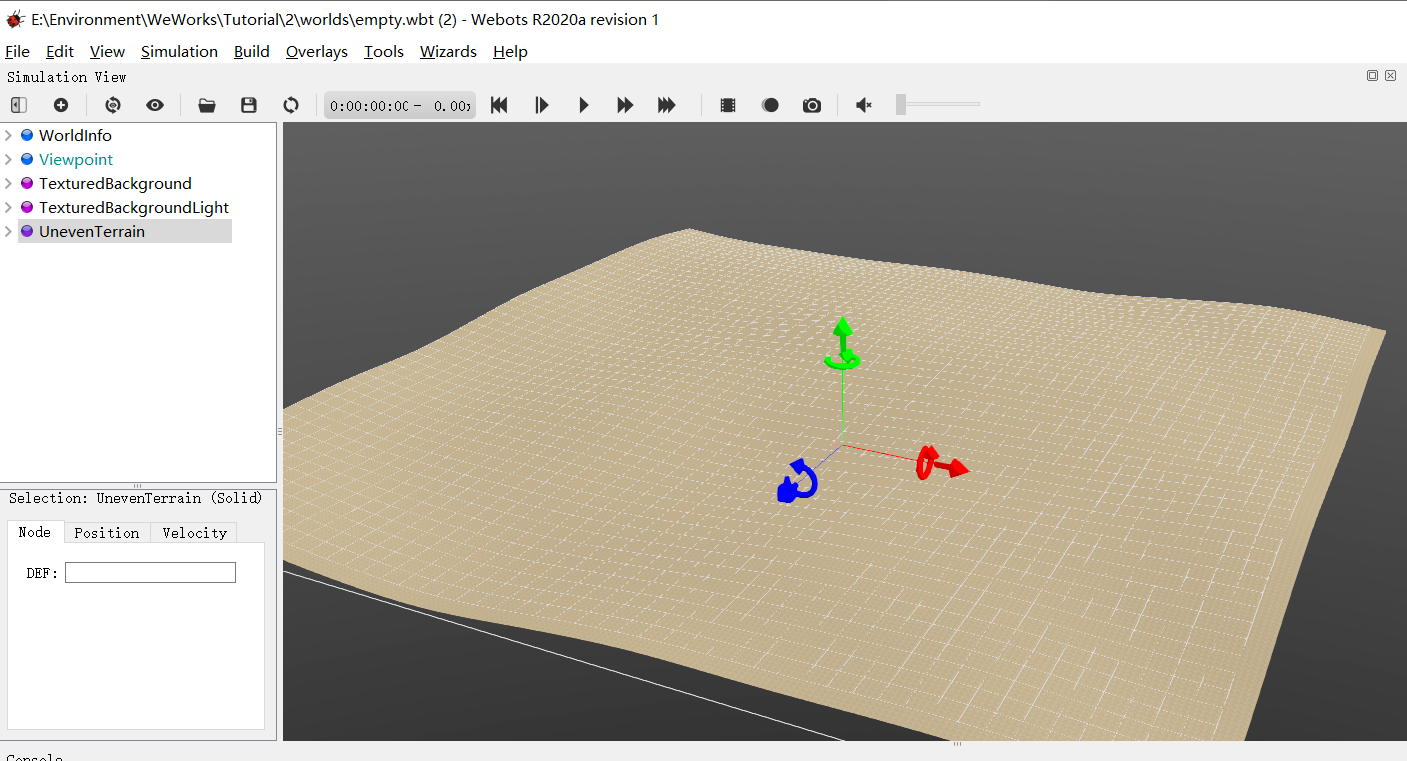Reset simulation with rewind button
The width and height of the screenshot is (1407, 761).
(499, 105)
